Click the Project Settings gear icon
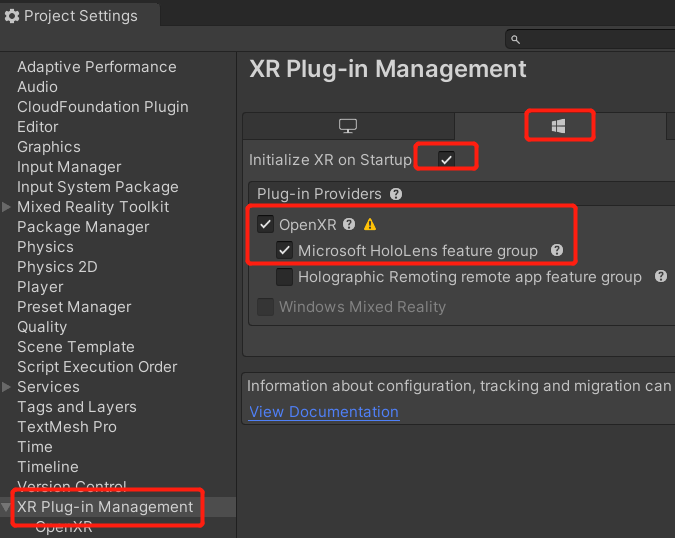Screen dimensions: 675x538 (x=12, y=16)
